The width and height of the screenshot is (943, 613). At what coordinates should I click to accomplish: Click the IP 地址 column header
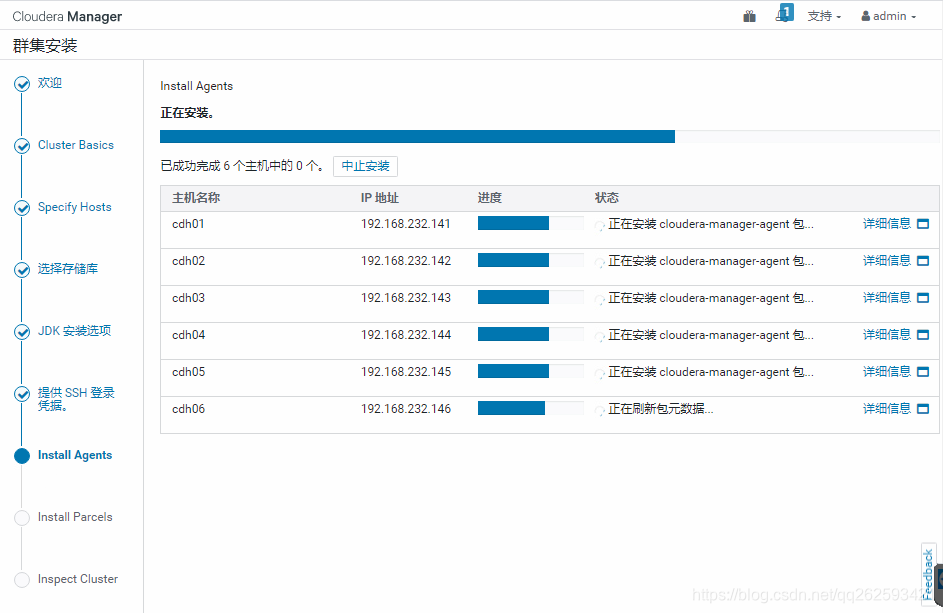tap(380, 198)
